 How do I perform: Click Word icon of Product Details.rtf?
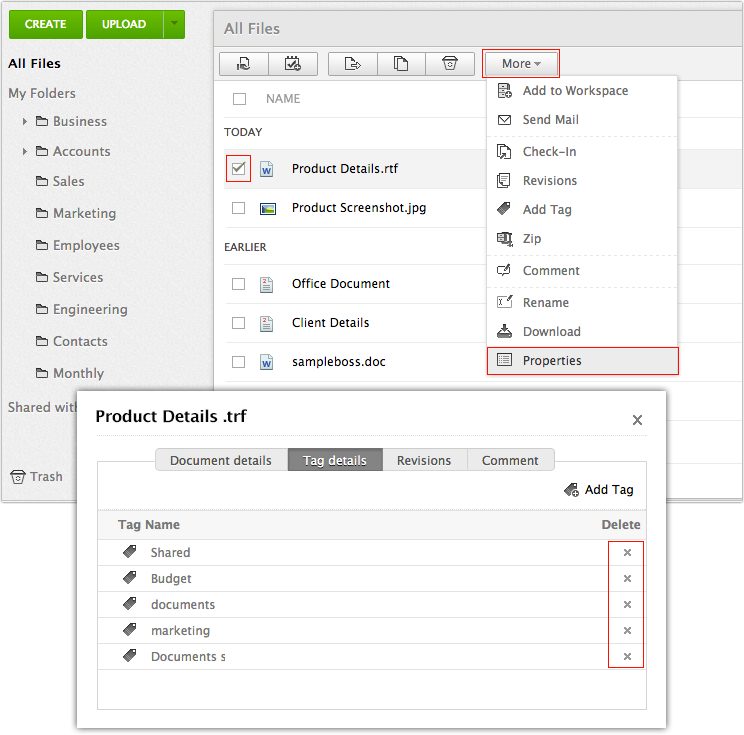point(267,169)
